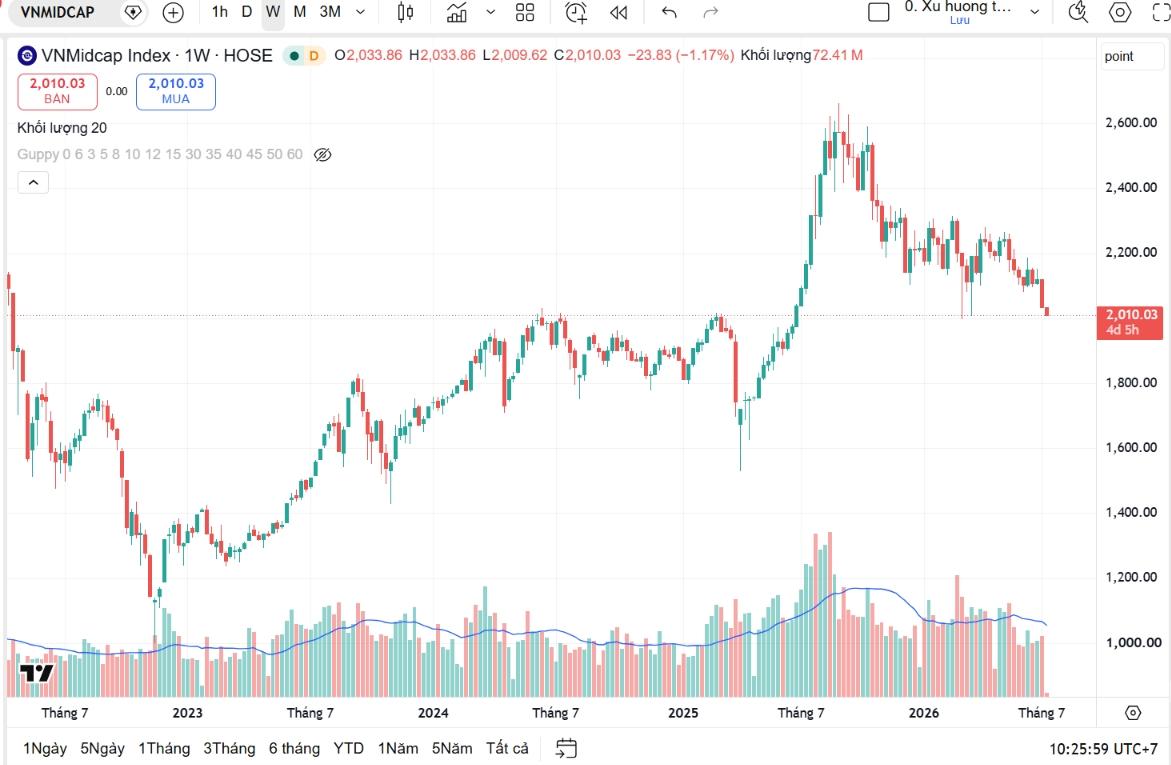Select the YTD date range
This screenshot has height=765, width=1171.
point(349,748)
